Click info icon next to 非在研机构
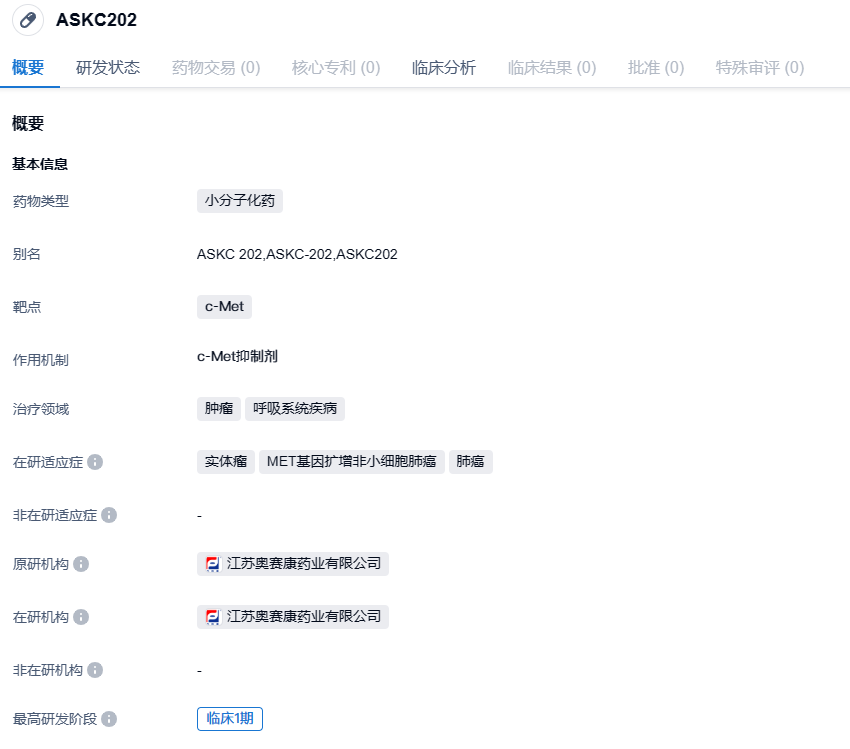 pyautogui.click(x=95, y=670)
